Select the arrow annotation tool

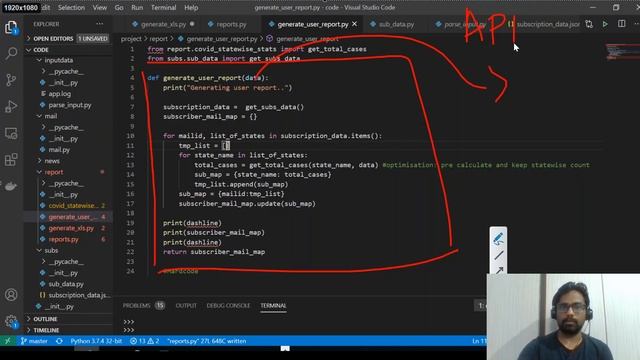pyautogui.click(x=499, y=270)
